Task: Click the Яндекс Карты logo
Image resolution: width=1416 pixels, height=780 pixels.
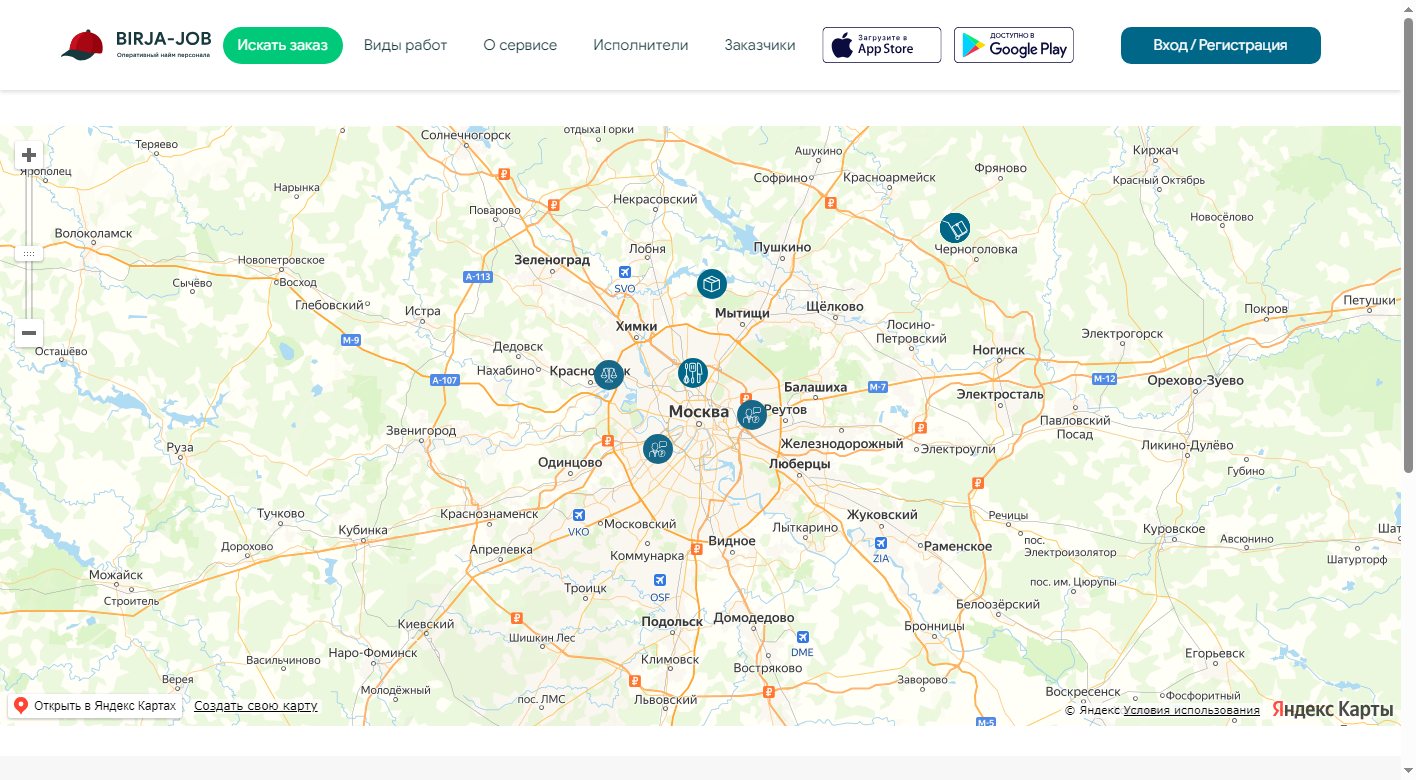Action: pos(1333,709)
